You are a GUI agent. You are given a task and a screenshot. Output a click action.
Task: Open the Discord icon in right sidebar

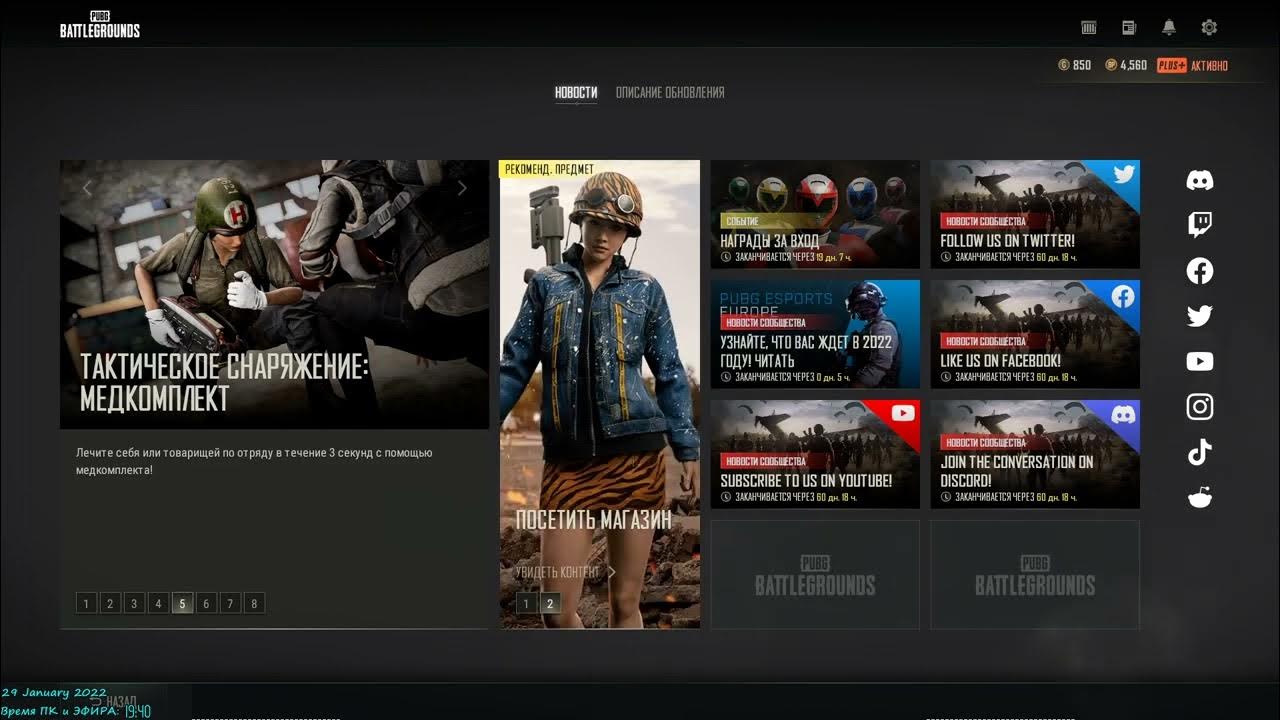1200,180
